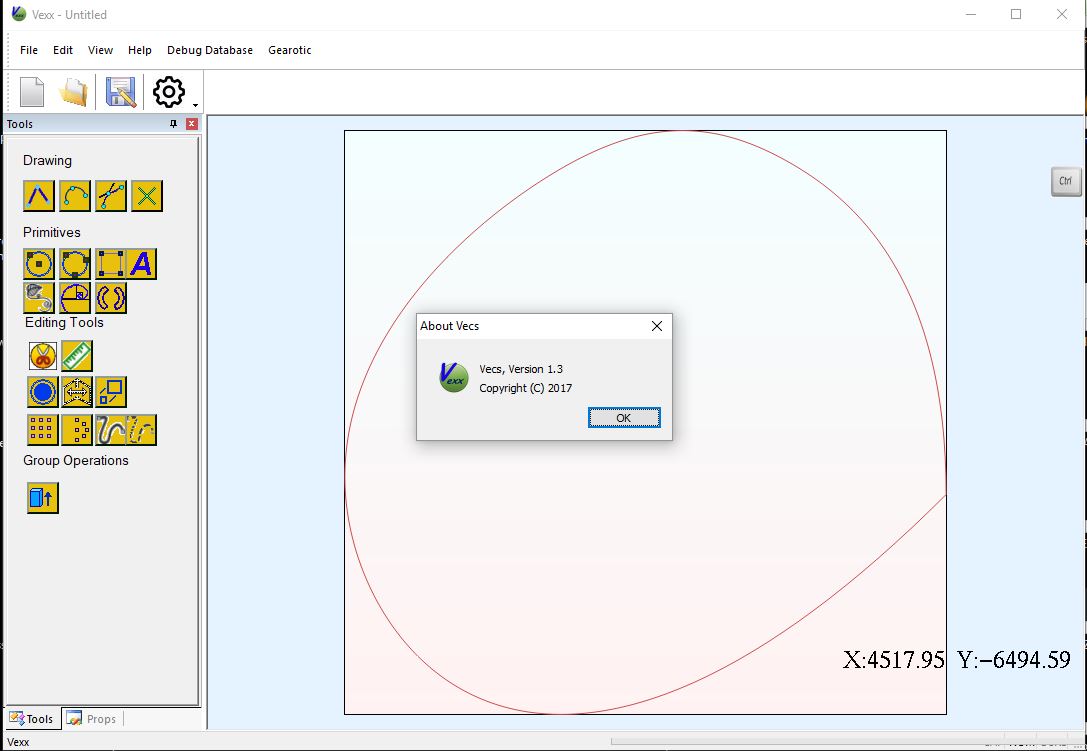The image size is (1087, 751).
Task: Pin the Tools panel
Action: click(x=174, y=124)
